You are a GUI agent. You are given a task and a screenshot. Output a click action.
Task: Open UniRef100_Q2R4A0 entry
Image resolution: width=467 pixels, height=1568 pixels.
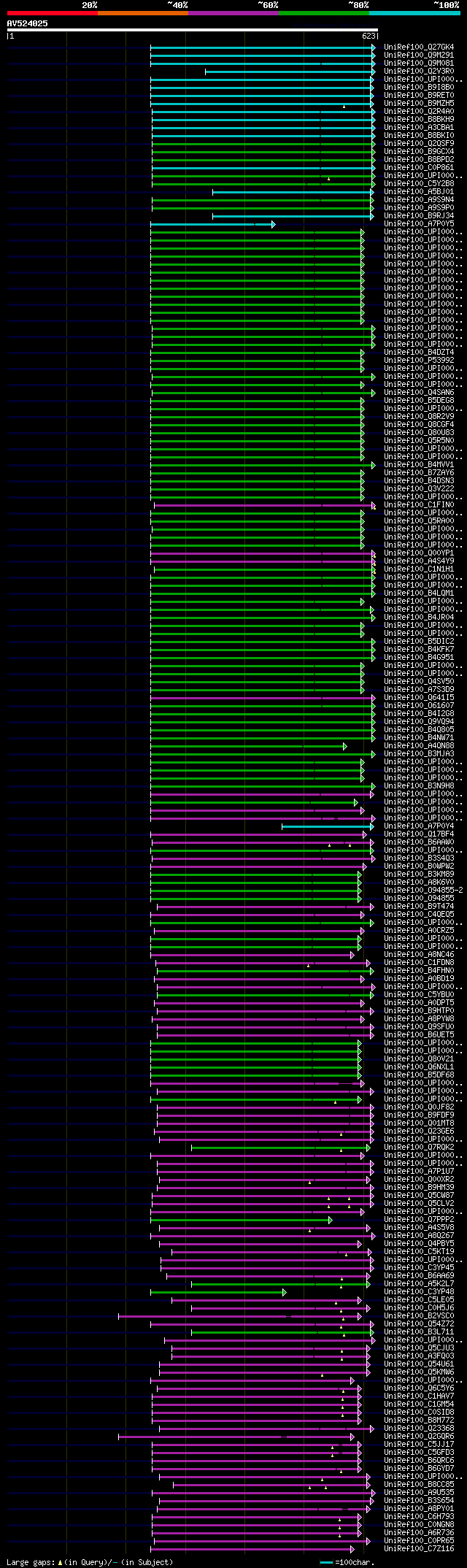(419, 111)
